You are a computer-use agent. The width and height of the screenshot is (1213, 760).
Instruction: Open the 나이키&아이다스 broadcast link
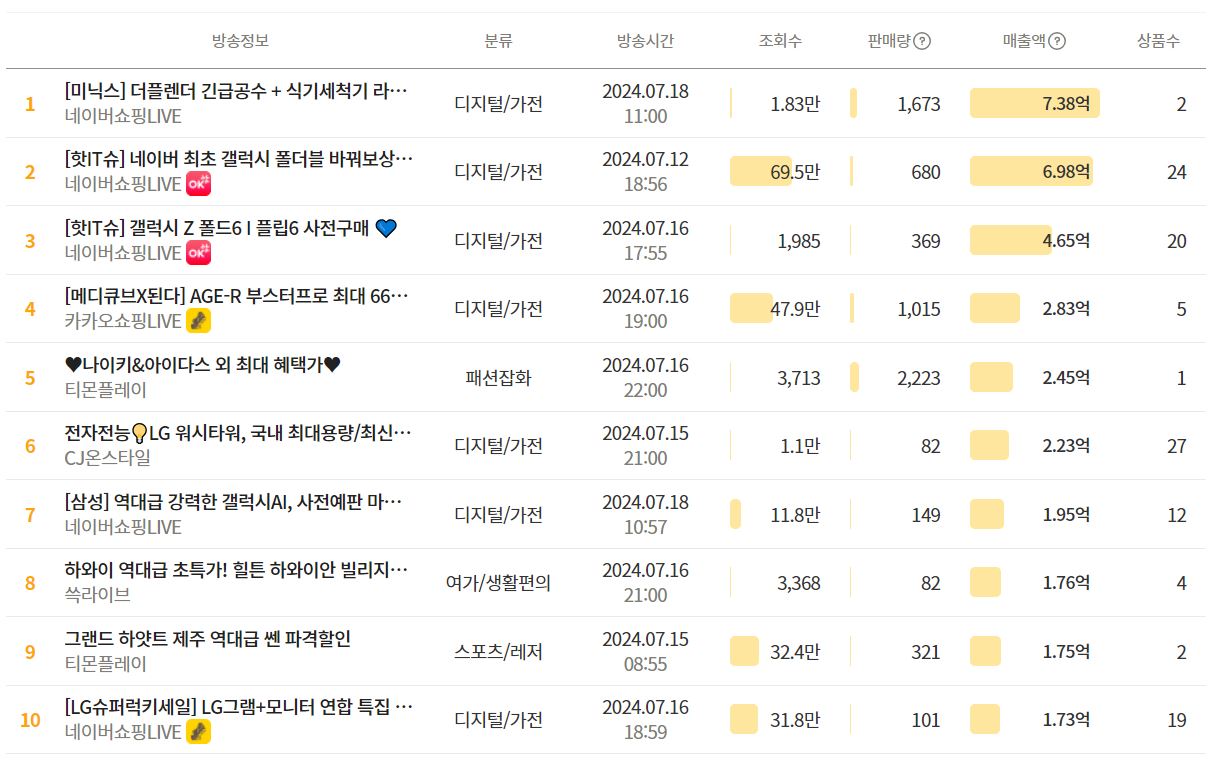(x=203, y=365)
